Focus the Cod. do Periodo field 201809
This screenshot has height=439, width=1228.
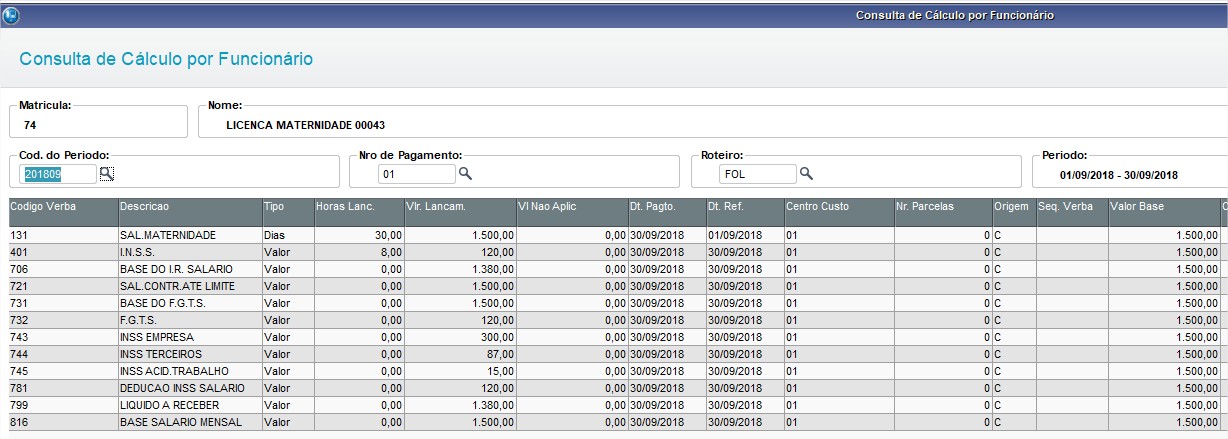[59, 174]
